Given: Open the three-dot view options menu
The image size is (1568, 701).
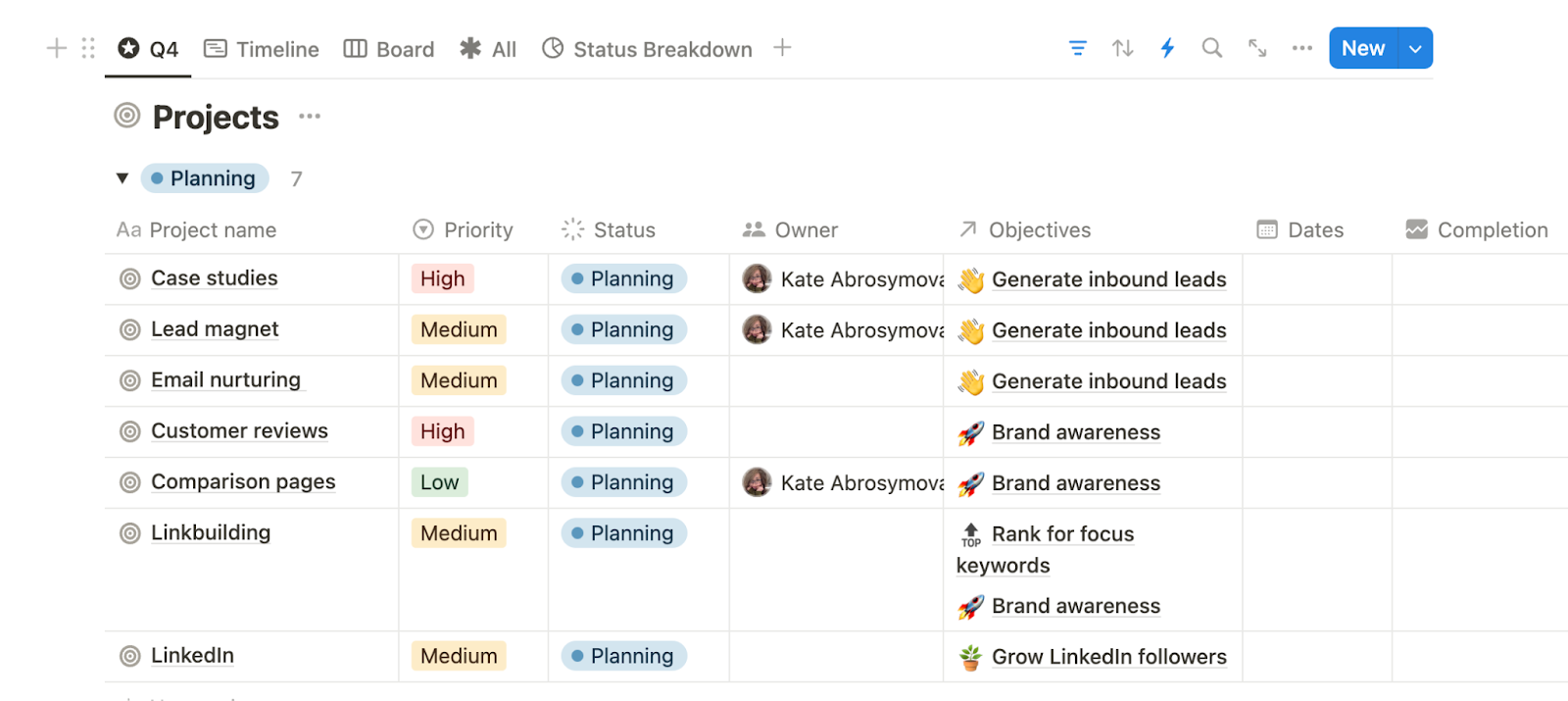Looking at the screenshot, I should pyautogui.click(x=1301, y=48).
